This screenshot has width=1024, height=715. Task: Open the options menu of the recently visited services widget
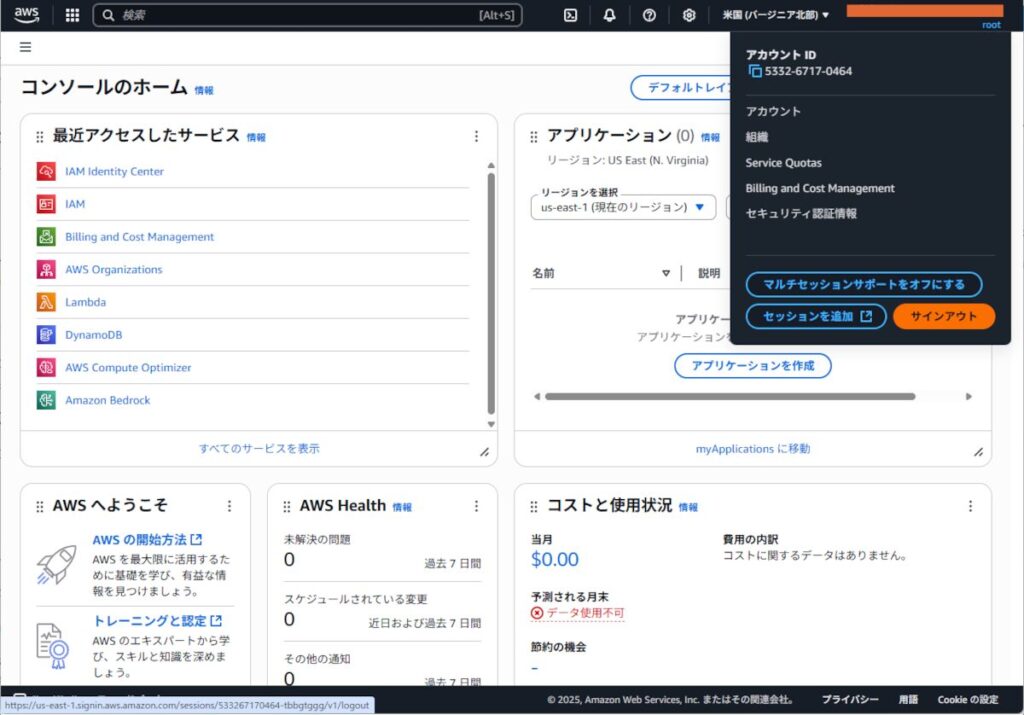point(476,136)
